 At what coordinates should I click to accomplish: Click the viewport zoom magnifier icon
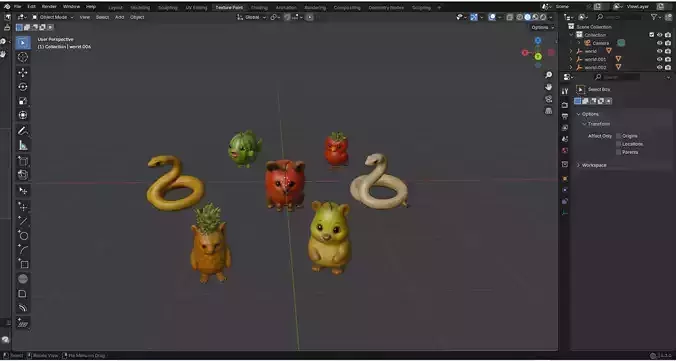pyautogui.click(x=548, y=75)
